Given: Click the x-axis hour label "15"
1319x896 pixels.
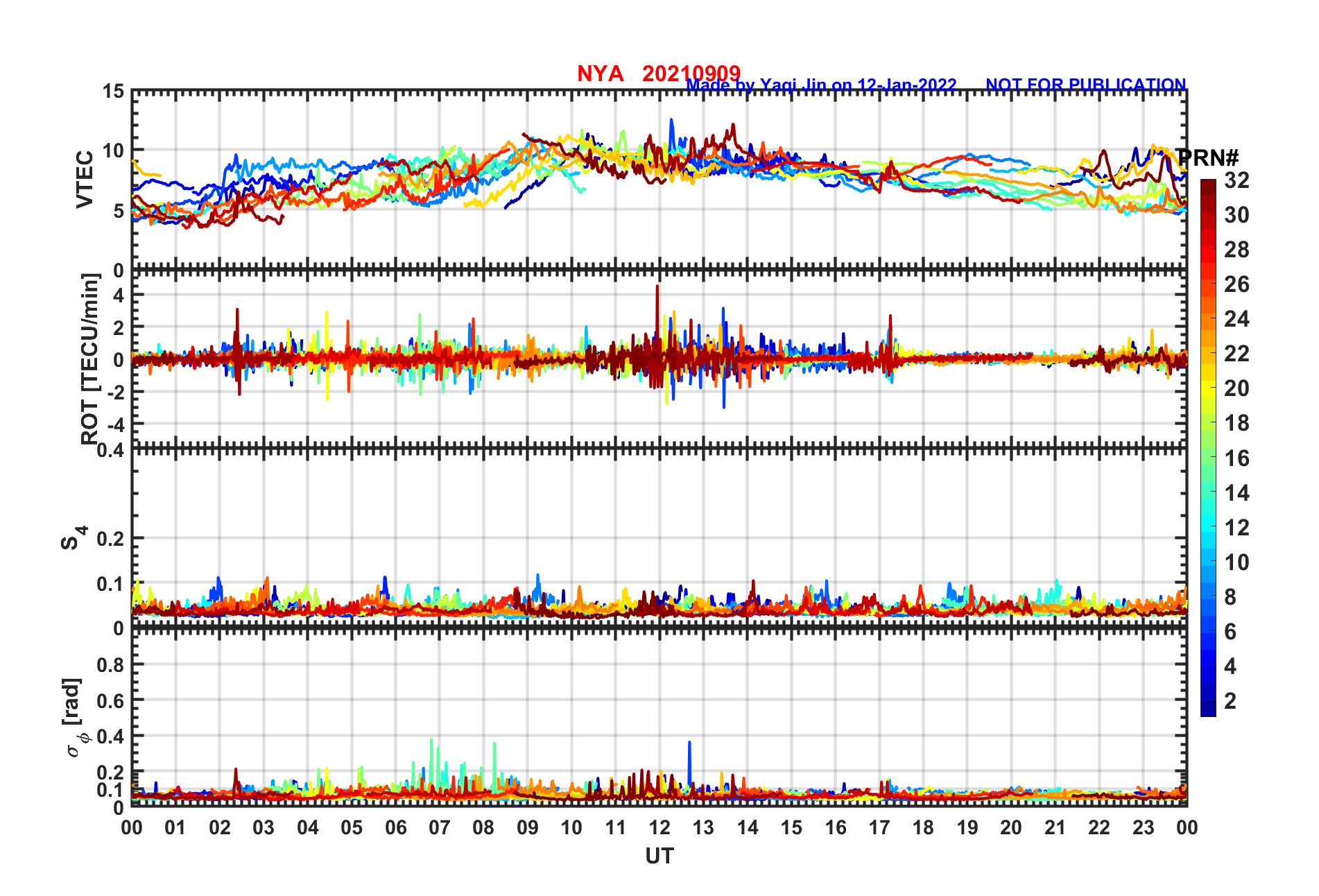Looking at the screenshot, I should click(791, 827).
